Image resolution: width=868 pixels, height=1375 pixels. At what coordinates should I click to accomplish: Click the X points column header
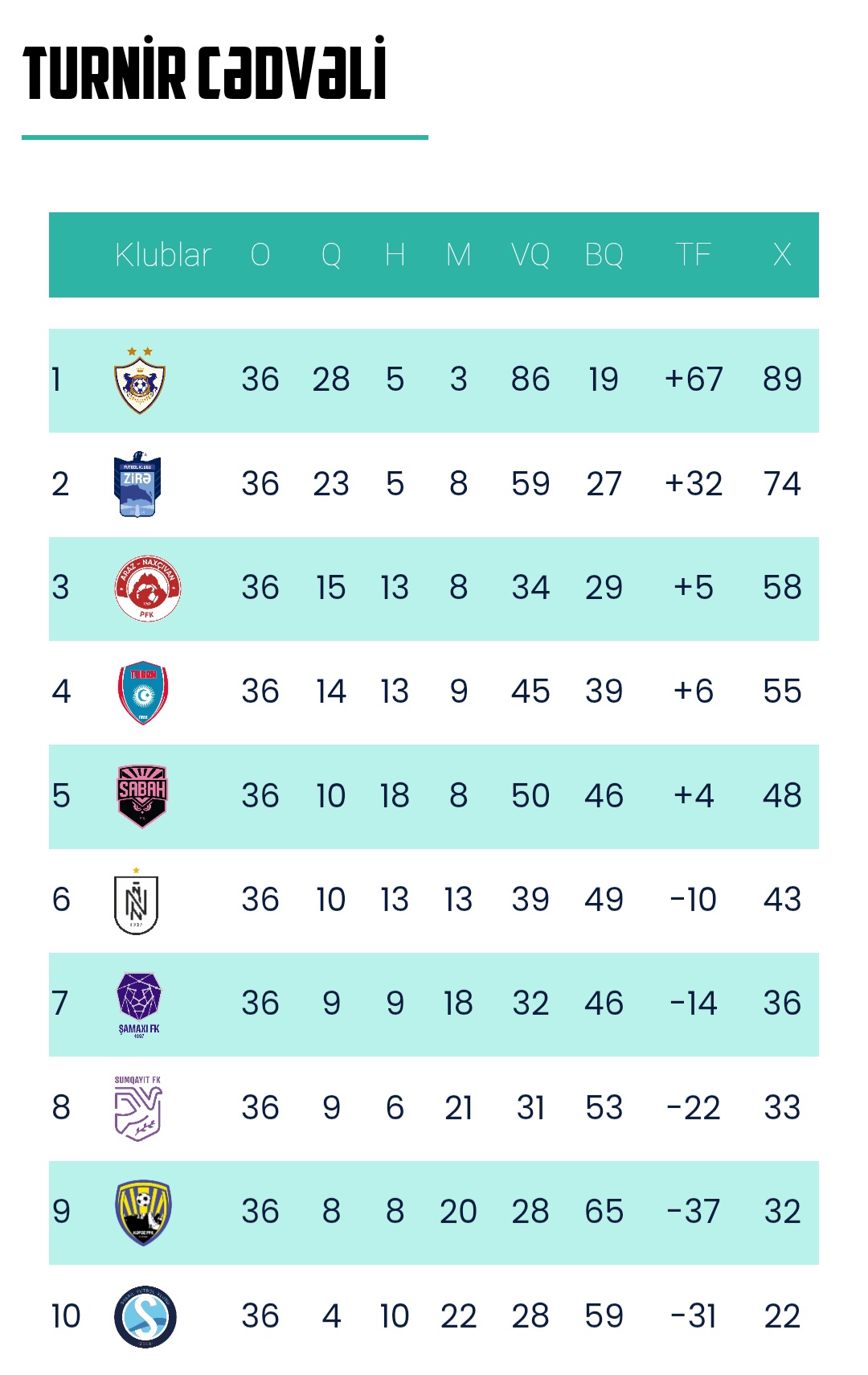click(782, 255)
